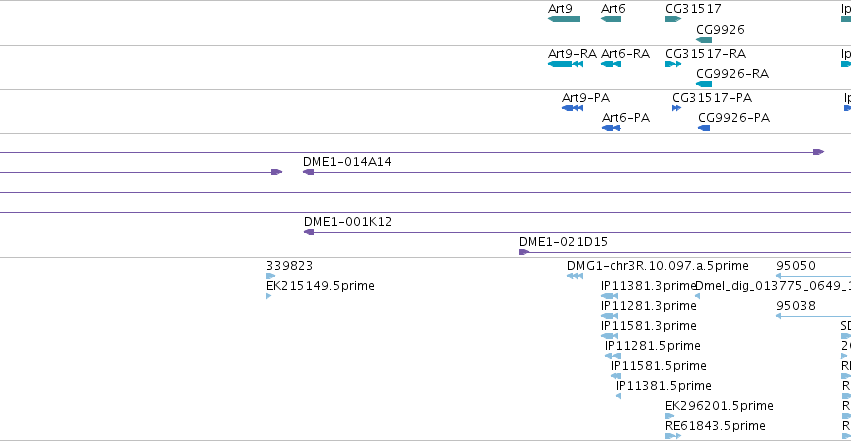Click the IP11581.3prime EST glyph

(x=609, y=336)
